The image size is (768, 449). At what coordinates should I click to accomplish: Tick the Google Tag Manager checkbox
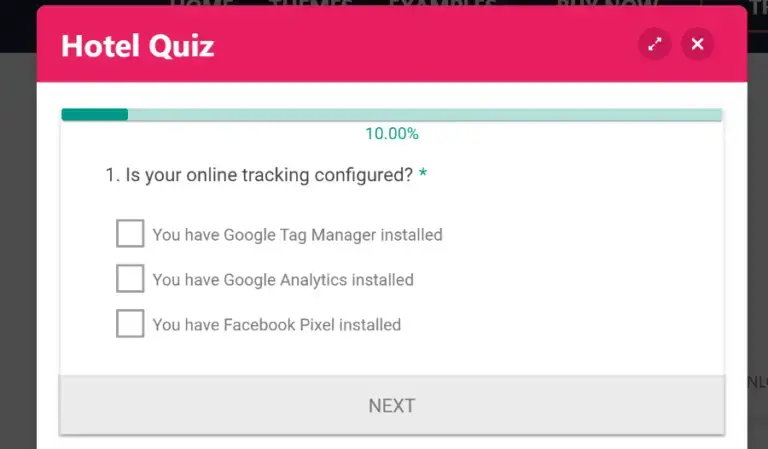130,234
